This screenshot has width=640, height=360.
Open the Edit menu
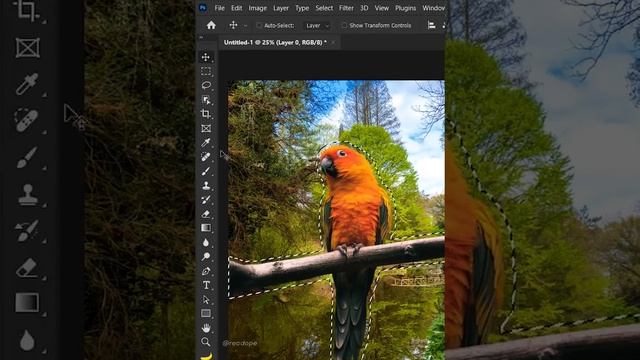[x=236, y=8]
